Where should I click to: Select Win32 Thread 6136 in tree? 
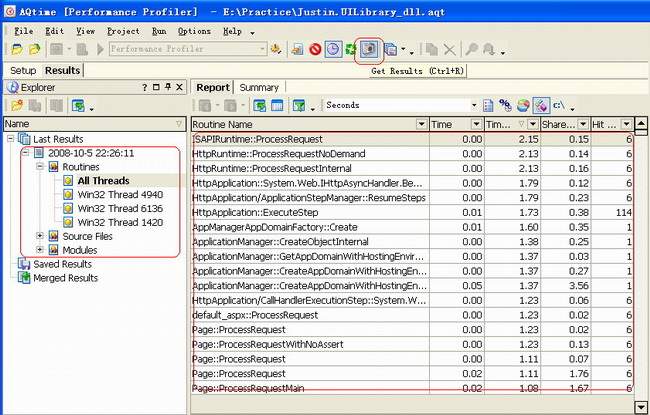pos(120,208)
